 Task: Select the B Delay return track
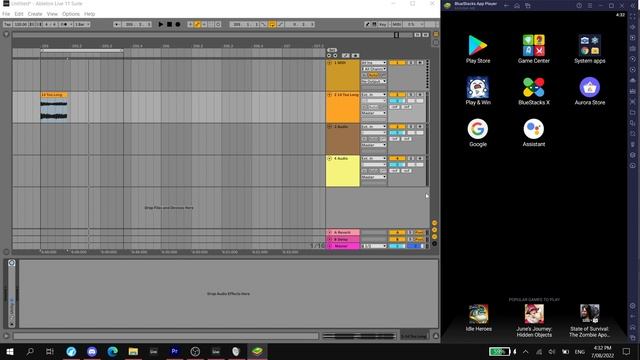pyautogui.click(x=343, y=239)
